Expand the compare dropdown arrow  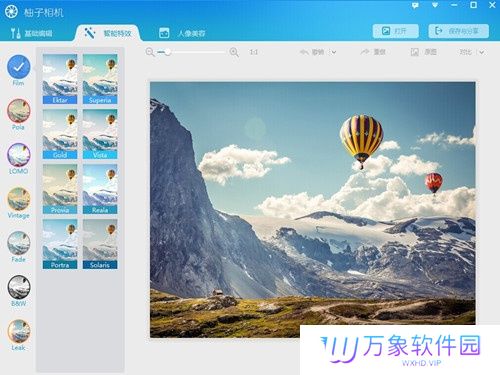pos(481,52)
